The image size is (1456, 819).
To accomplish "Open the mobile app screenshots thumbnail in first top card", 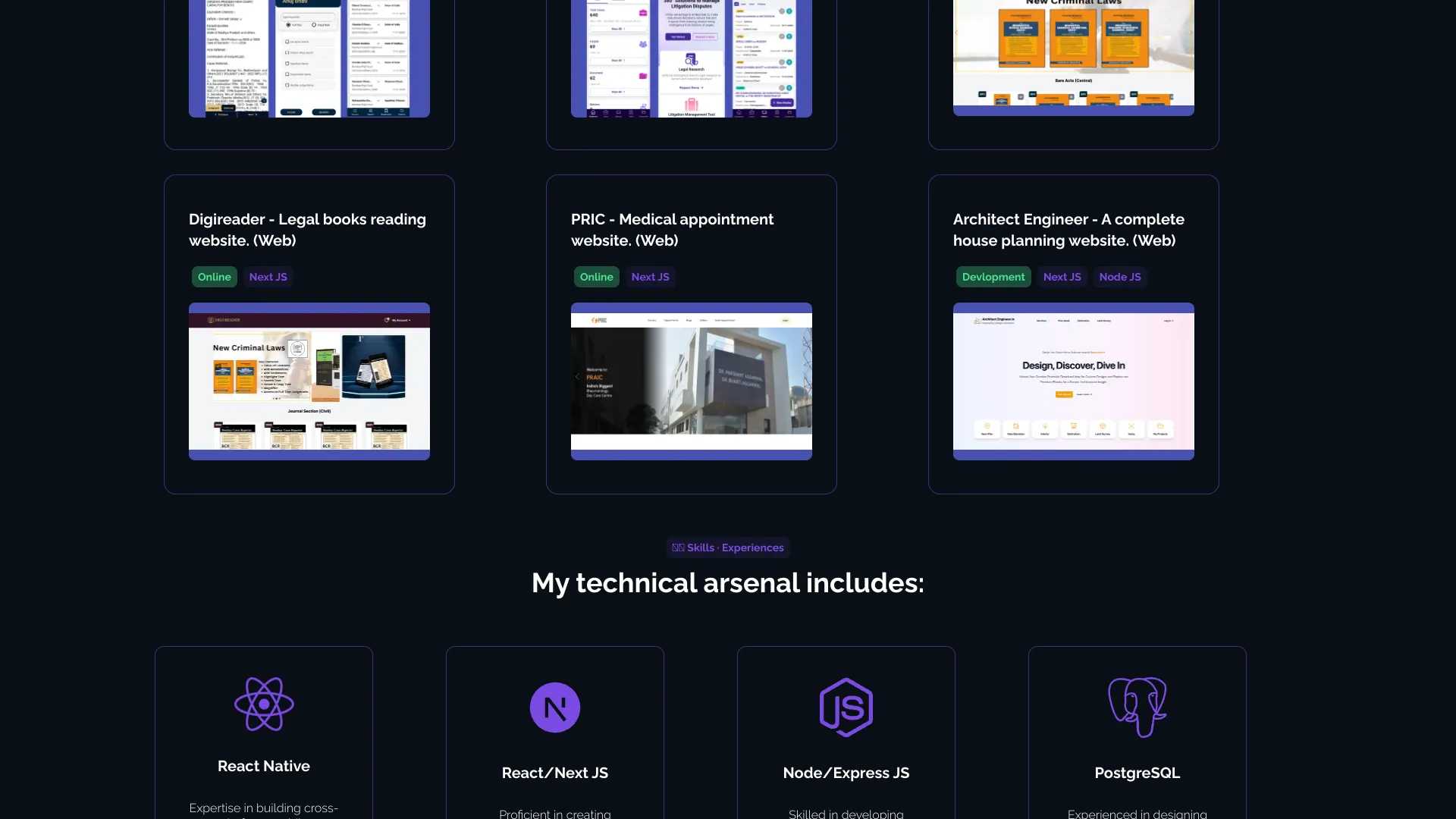I will point(309,58).
